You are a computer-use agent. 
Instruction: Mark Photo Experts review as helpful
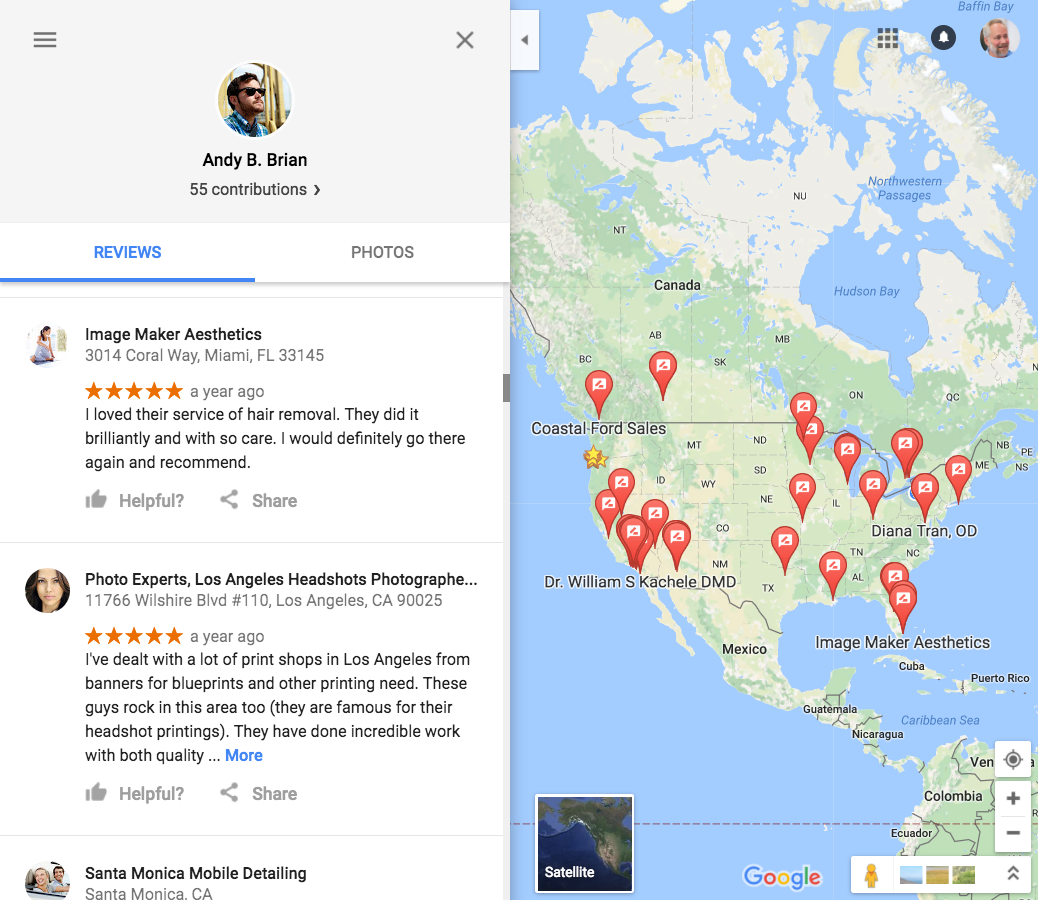(x=135, y=793)
